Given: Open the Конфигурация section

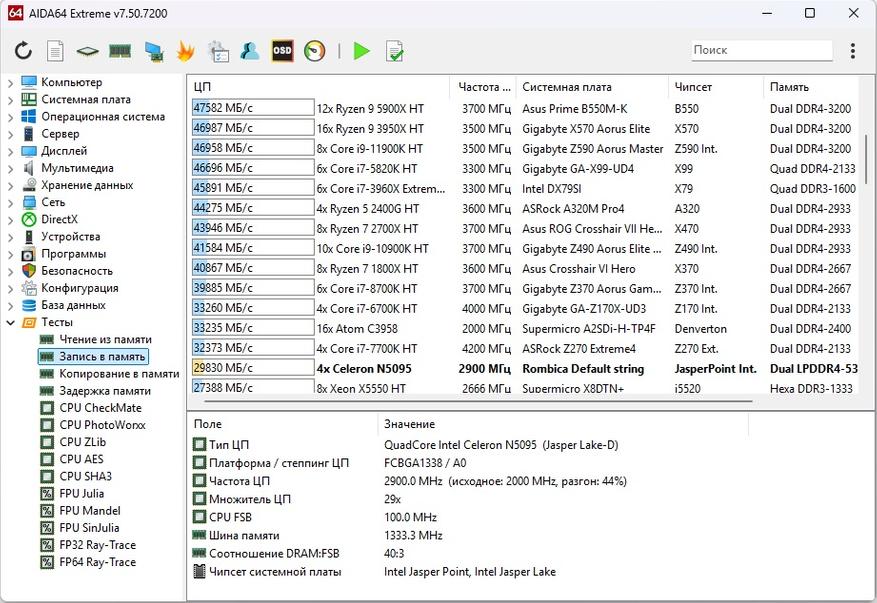Looking at the screenshot, I should click(79, 288).
